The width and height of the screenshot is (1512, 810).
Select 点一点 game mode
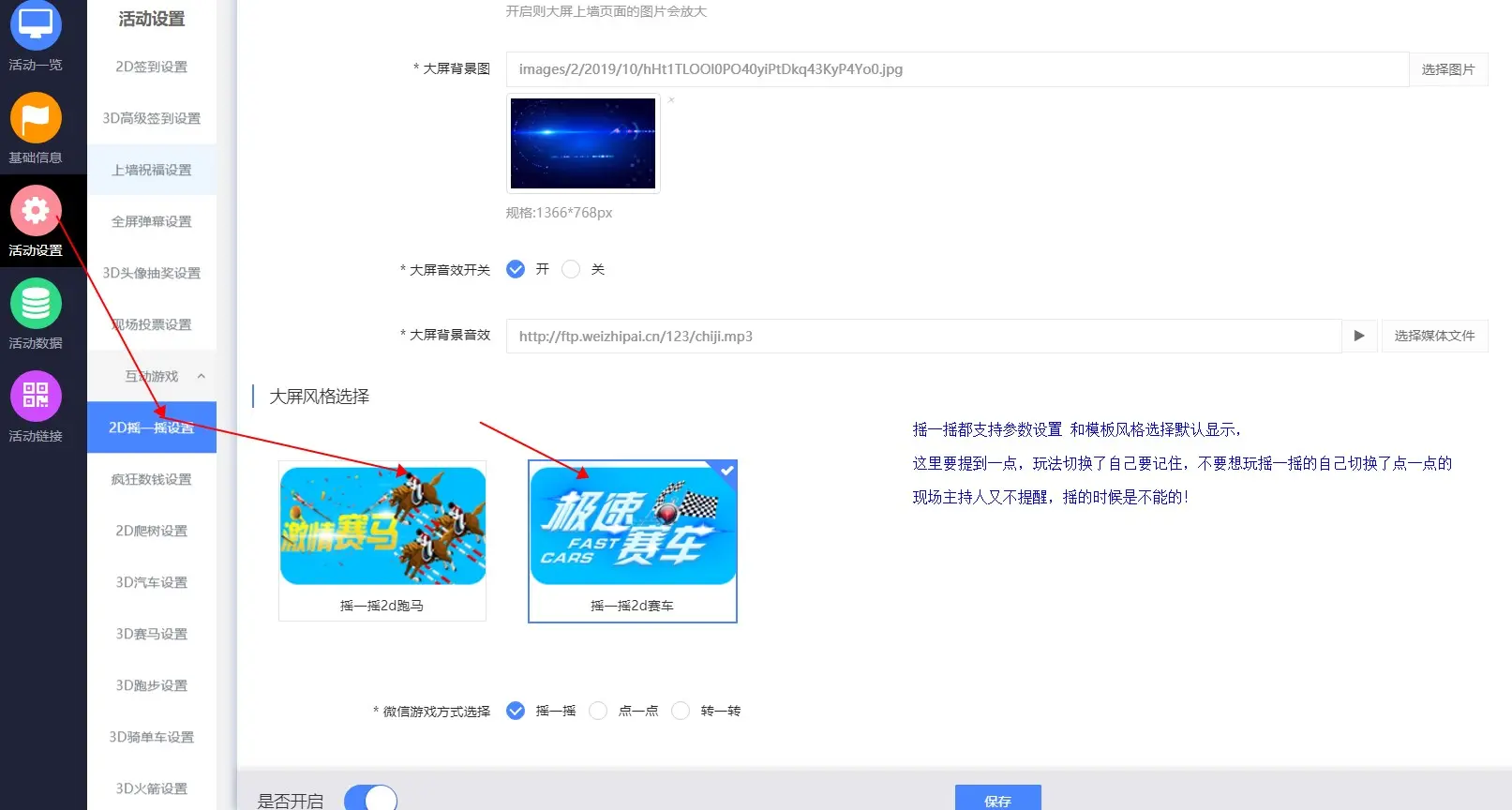coord(598,711)
